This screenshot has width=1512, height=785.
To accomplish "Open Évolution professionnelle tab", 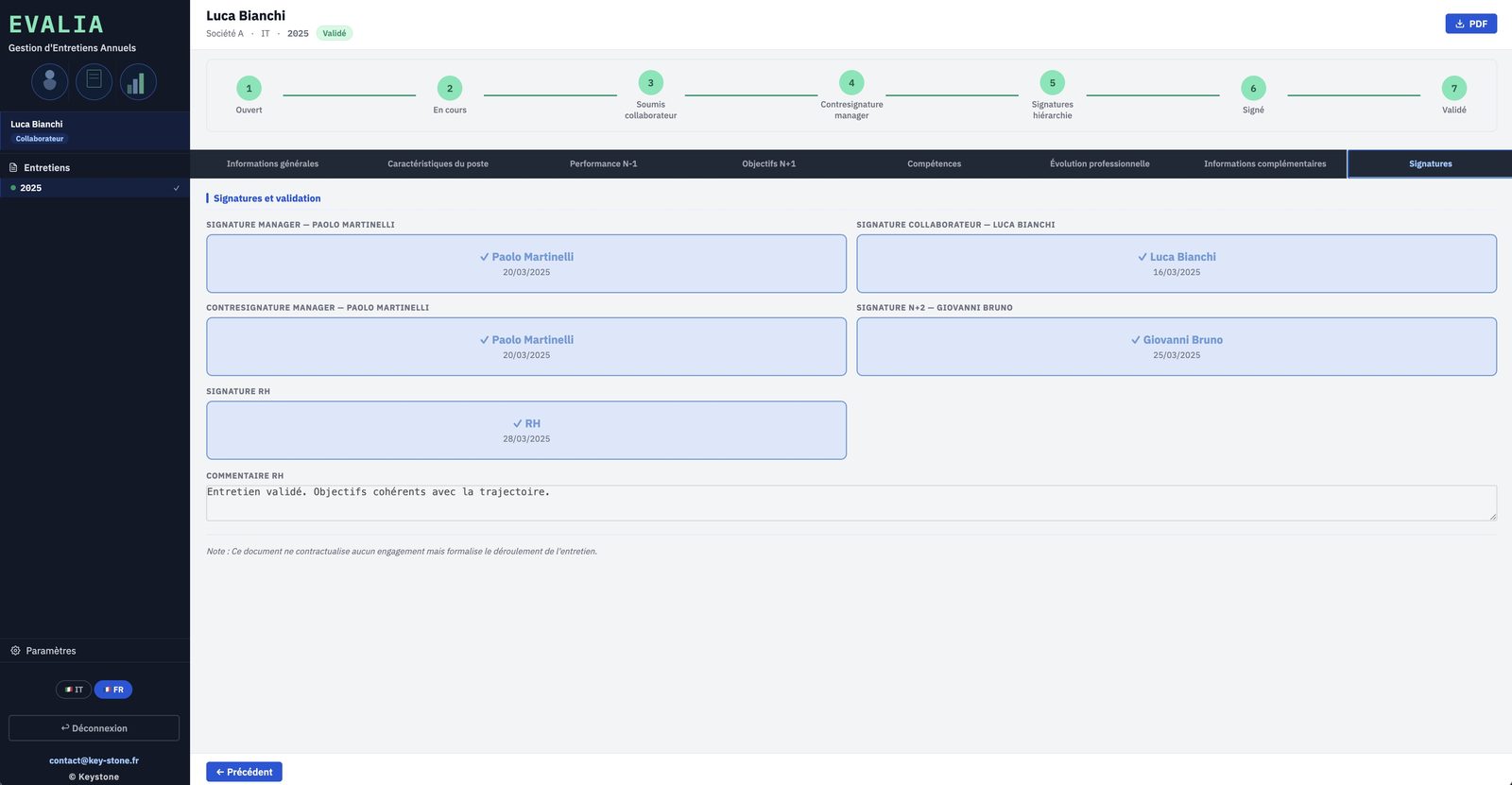I will tap(1099, 163).
